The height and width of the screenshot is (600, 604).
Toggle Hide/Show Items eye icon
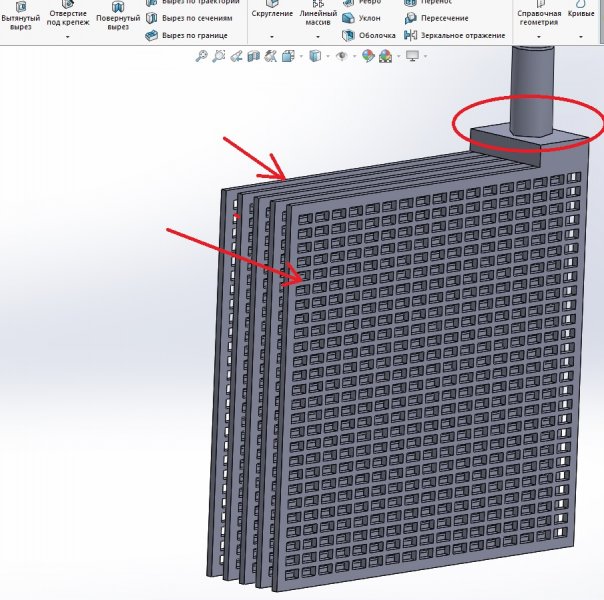343,56
